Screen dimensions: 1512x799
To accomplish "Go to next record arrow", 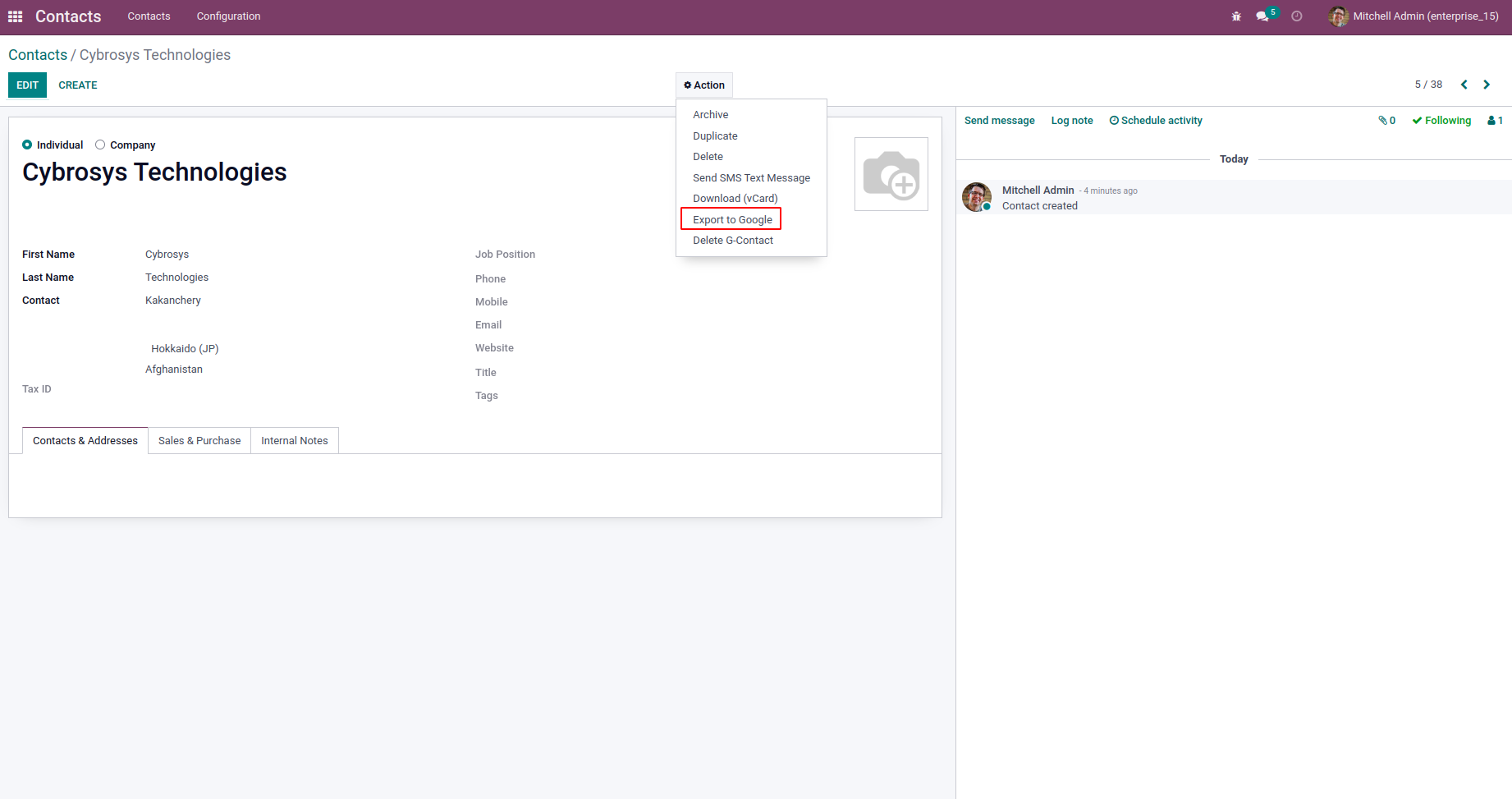I will (x=1487, y=85).
